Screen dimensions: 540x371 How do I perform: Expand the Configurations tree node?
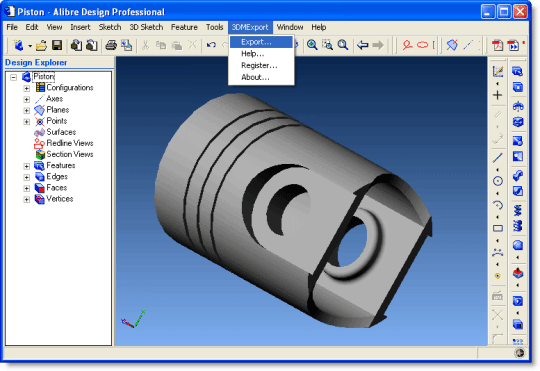[27, 88]
